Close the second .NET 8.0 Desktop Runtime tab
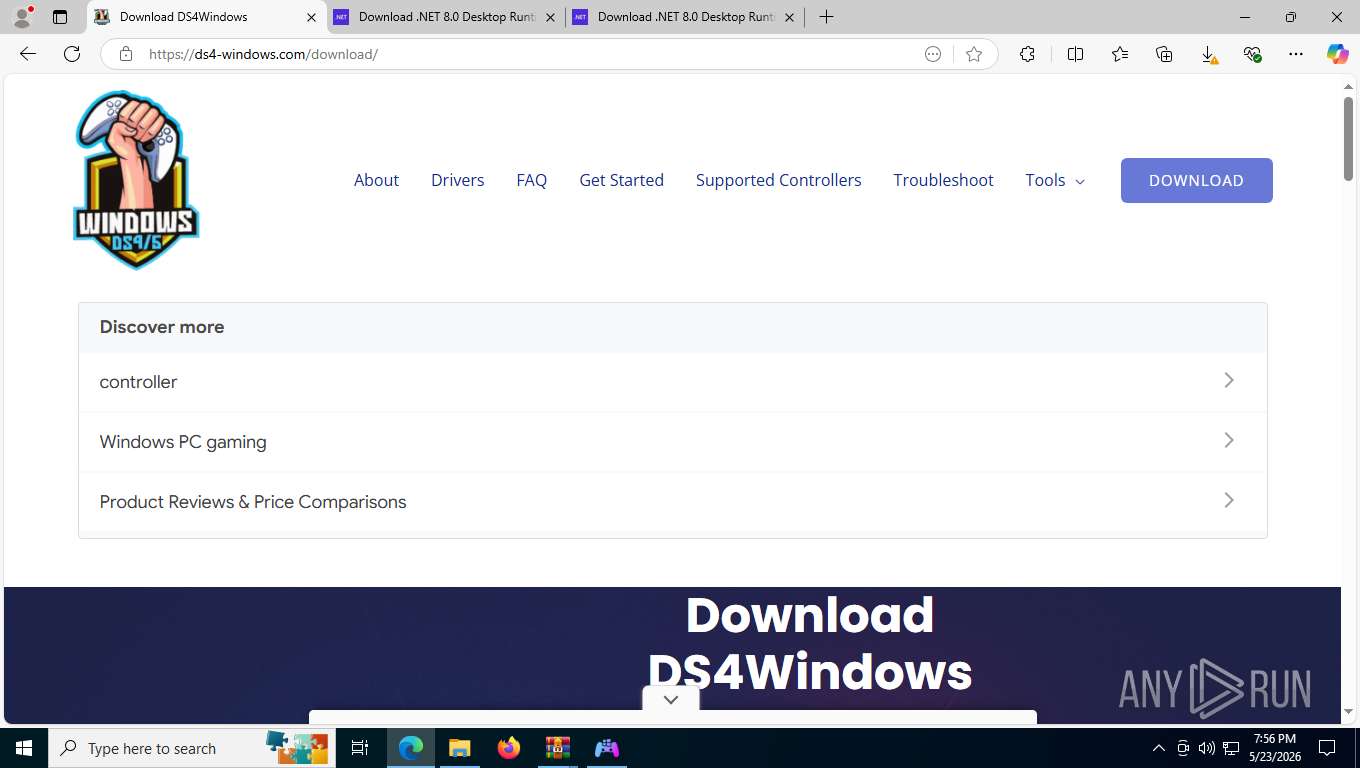The image size is (1360, 768). [x=550, y=17]
